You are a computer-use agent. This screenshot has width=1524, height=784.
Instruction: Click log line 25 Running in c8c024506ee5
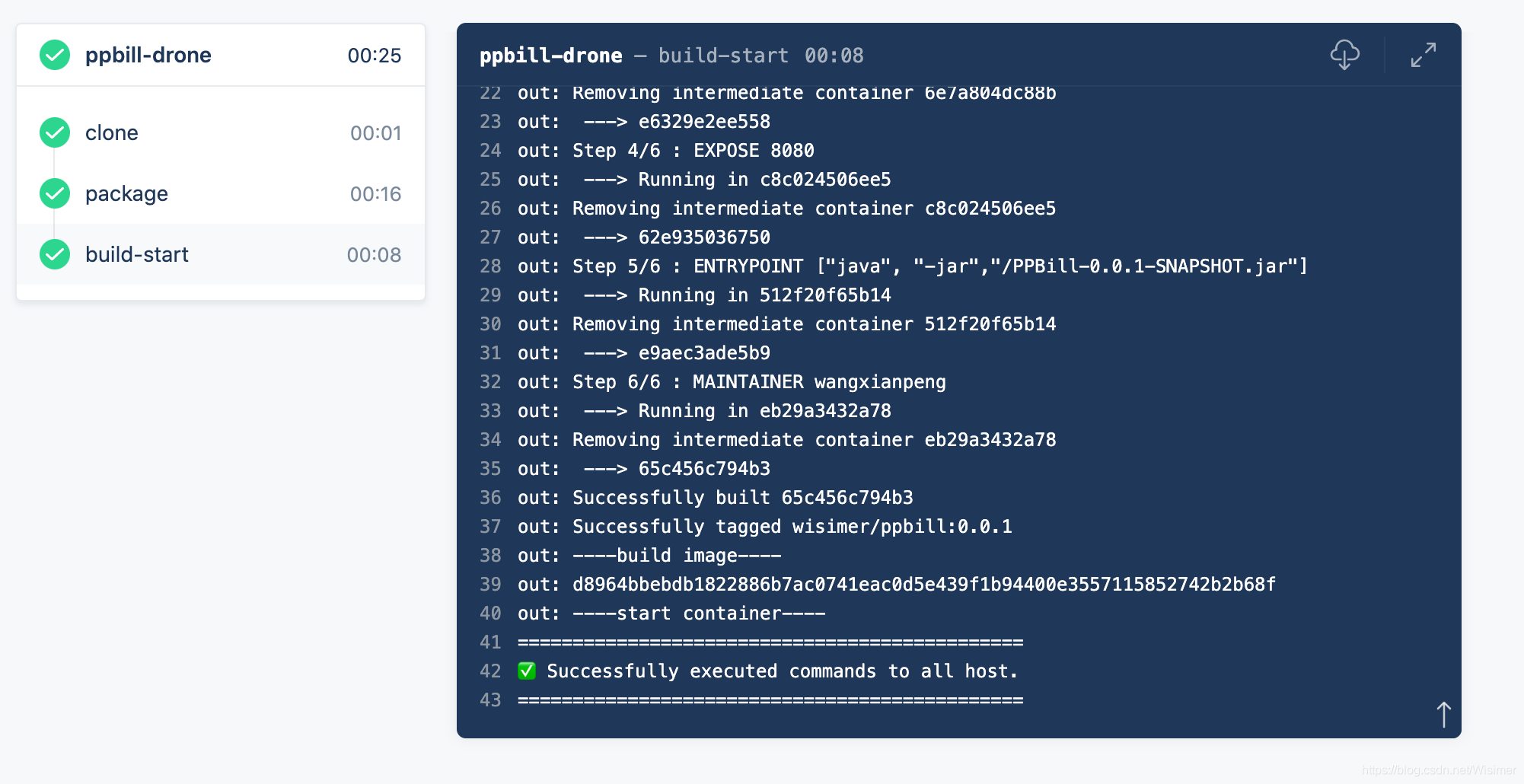(704, 180)
